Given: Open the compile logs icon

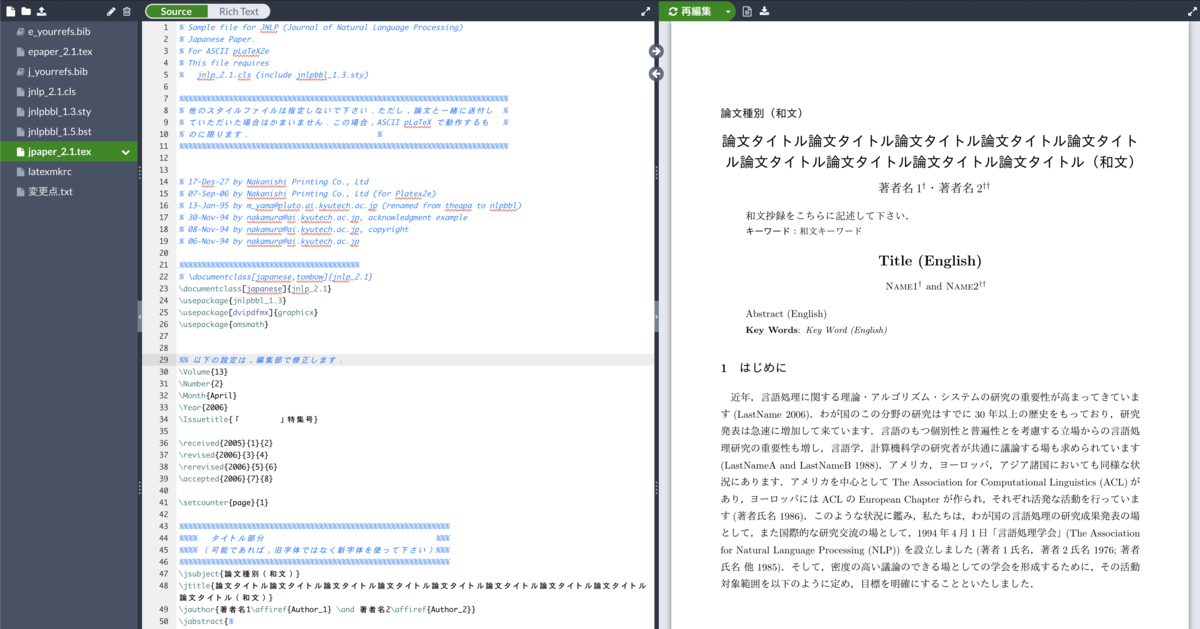Looking at the screenshot, I should click(x=748, y=11).
